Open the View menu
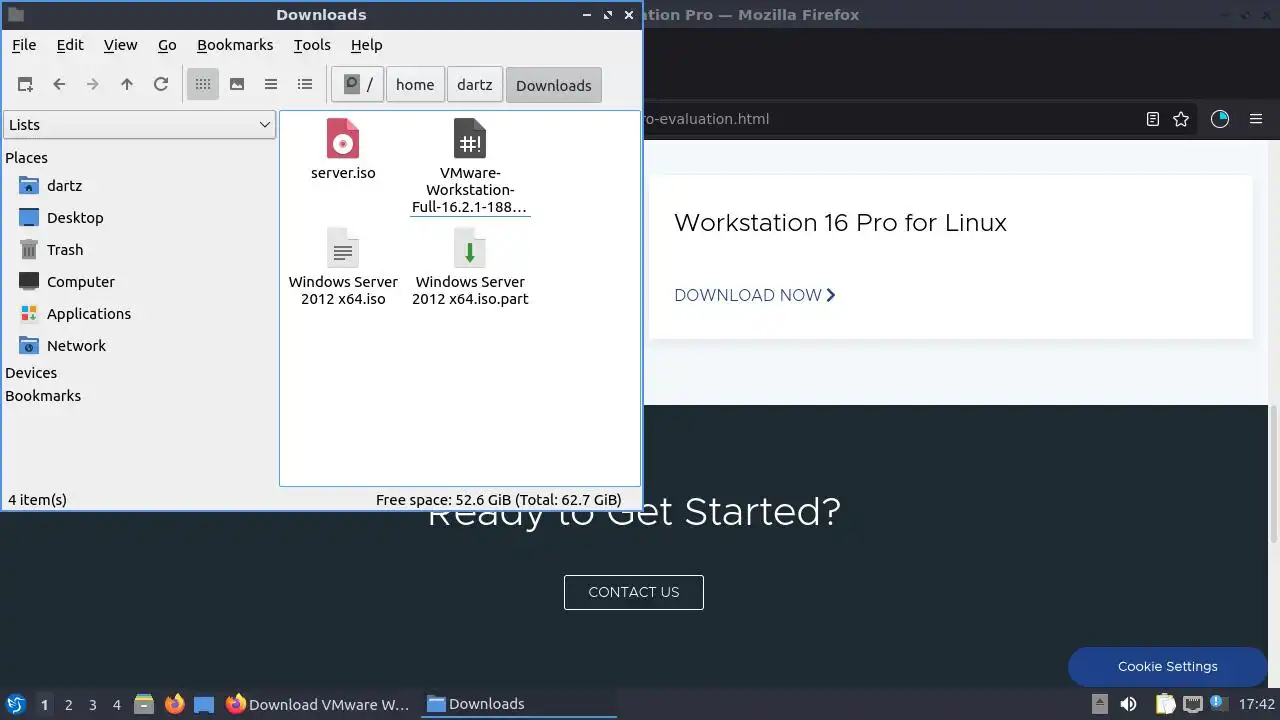The image size is (1280, 720). (x=120, y=45)
